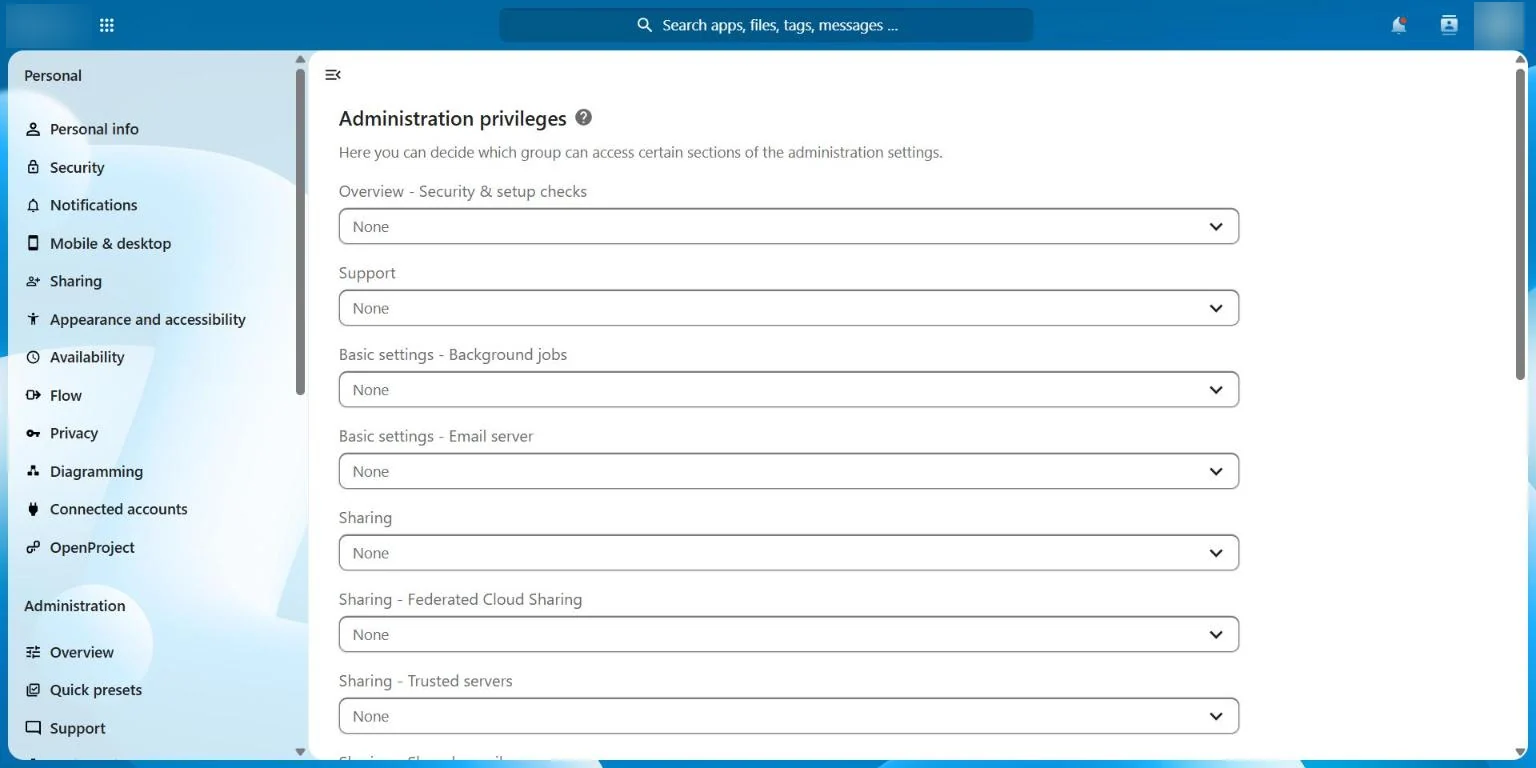Collapse the settings navigation sidebar
The image size is (1536, 768).
(333, 75)
